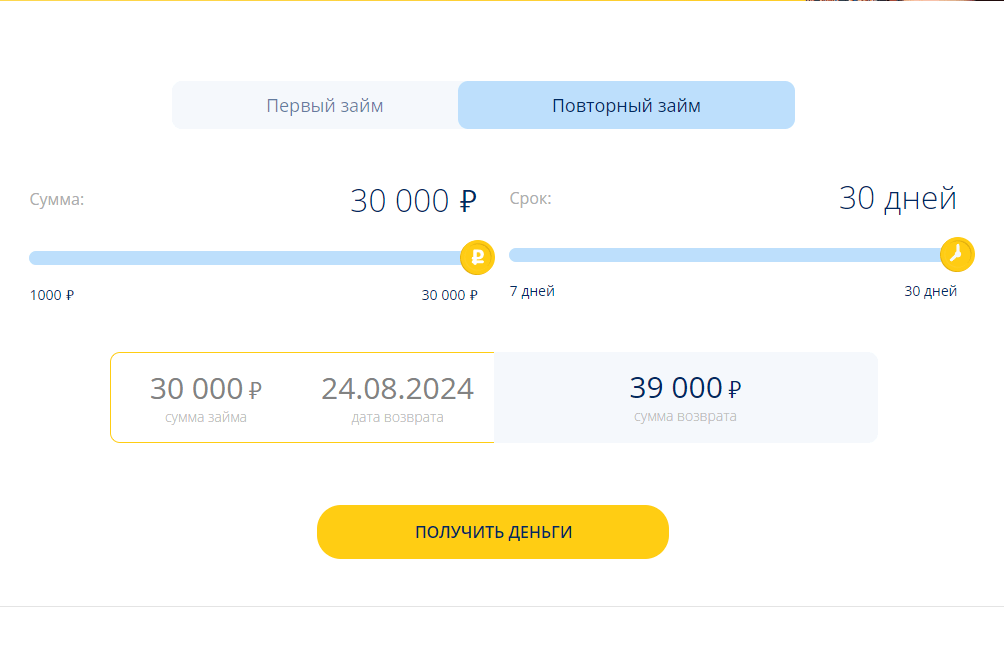Click the ruble coin slider handle
The width and height of the screenshot is (1004, 647).
(477, 258)
